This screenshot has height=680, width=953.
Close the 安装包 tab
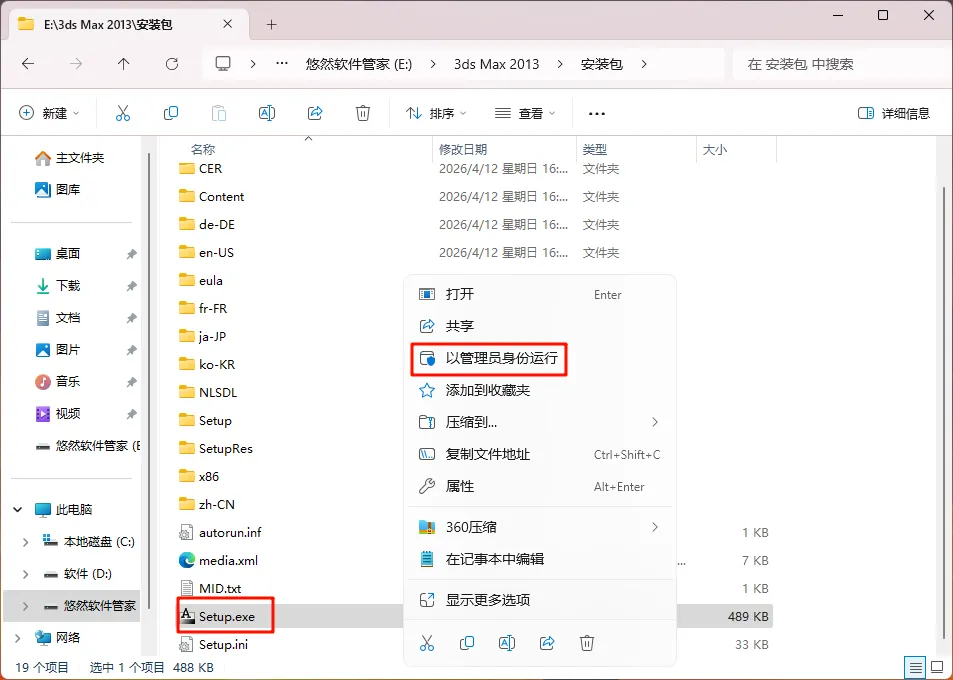click(x=227, y=24)
